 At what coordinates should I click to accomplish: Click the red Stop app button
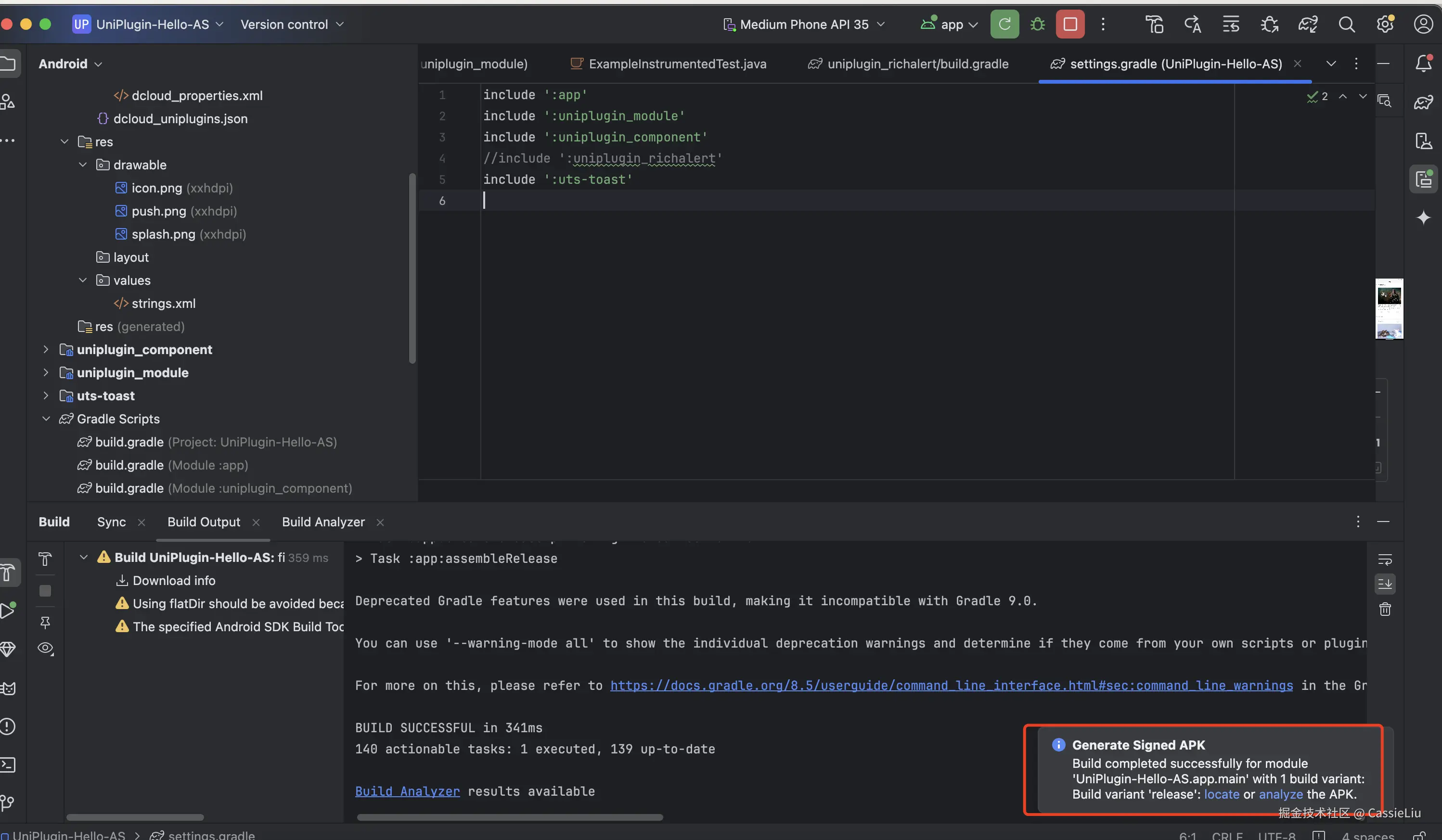pyautogui.click(x=1069, y=25)
